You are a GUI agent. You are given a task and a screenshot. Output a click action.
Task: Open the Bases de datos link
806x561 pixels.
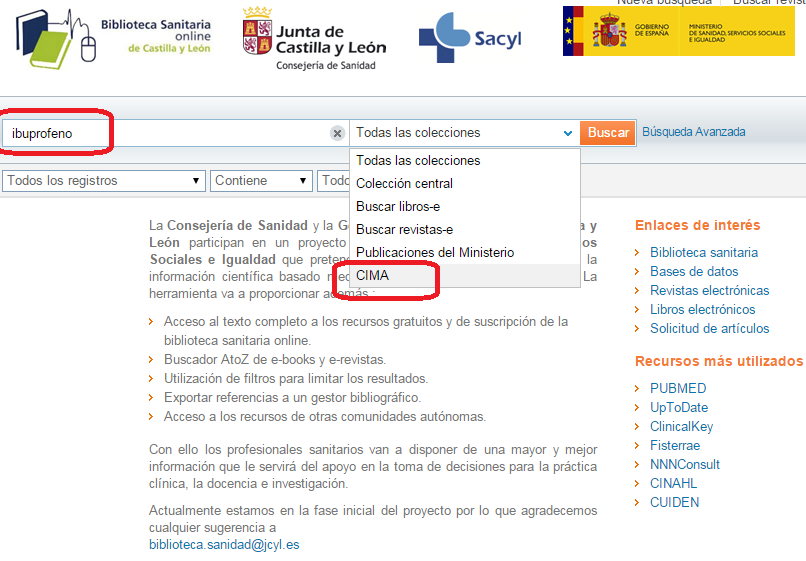(693, 271)
